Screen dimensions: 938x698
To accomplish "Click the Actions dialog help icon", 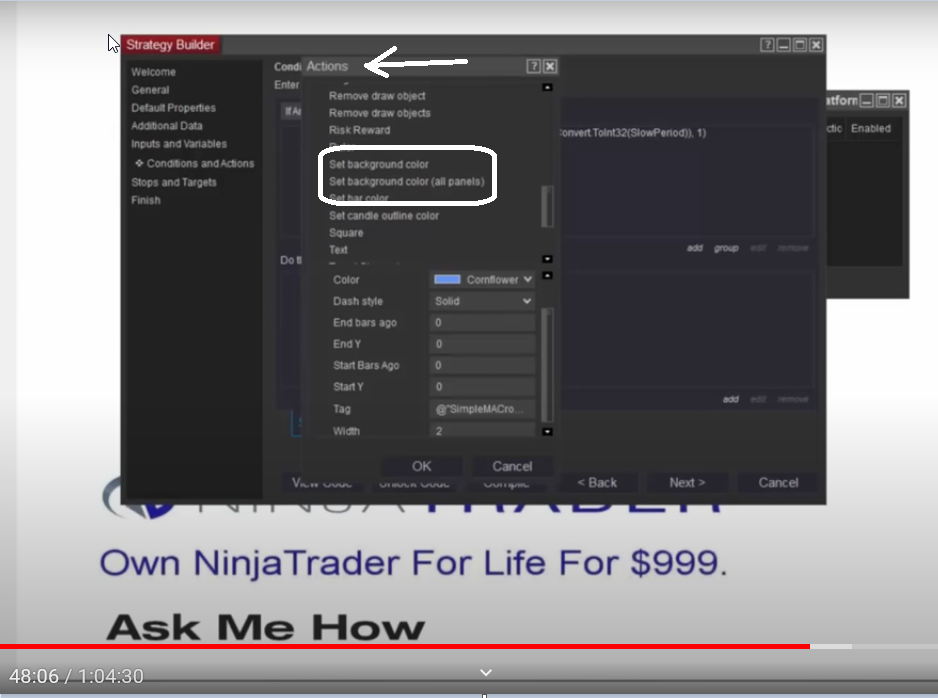I will 533,66.
